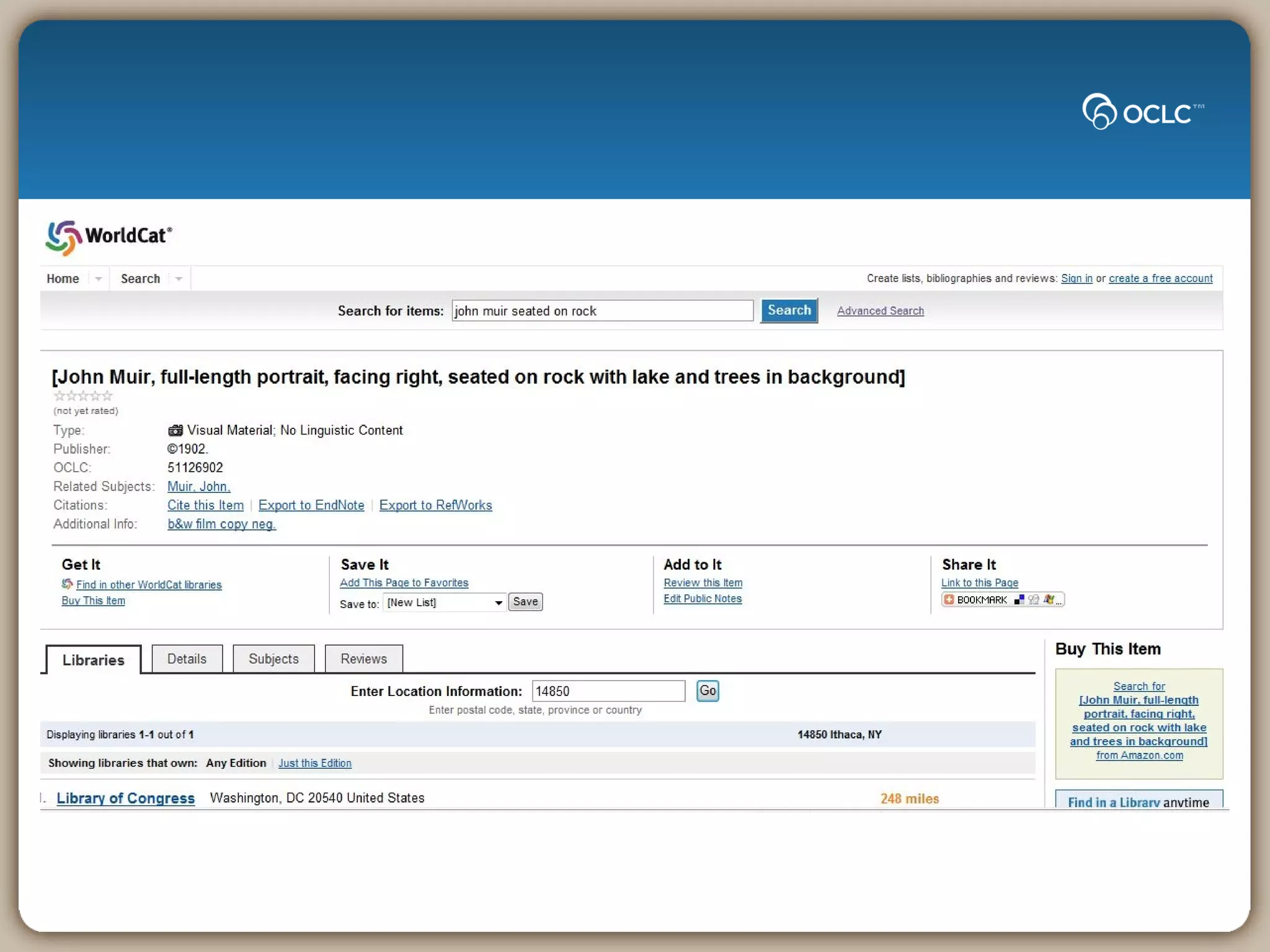
Task: Filter by Just this Edition
Action: [x=314, y=764]
